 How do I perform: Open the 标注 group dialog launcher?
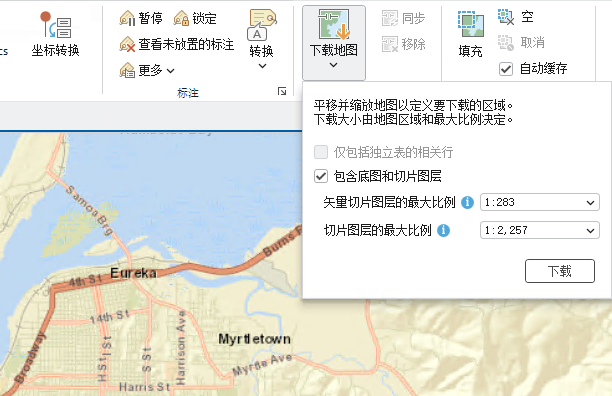click(282, 91)
